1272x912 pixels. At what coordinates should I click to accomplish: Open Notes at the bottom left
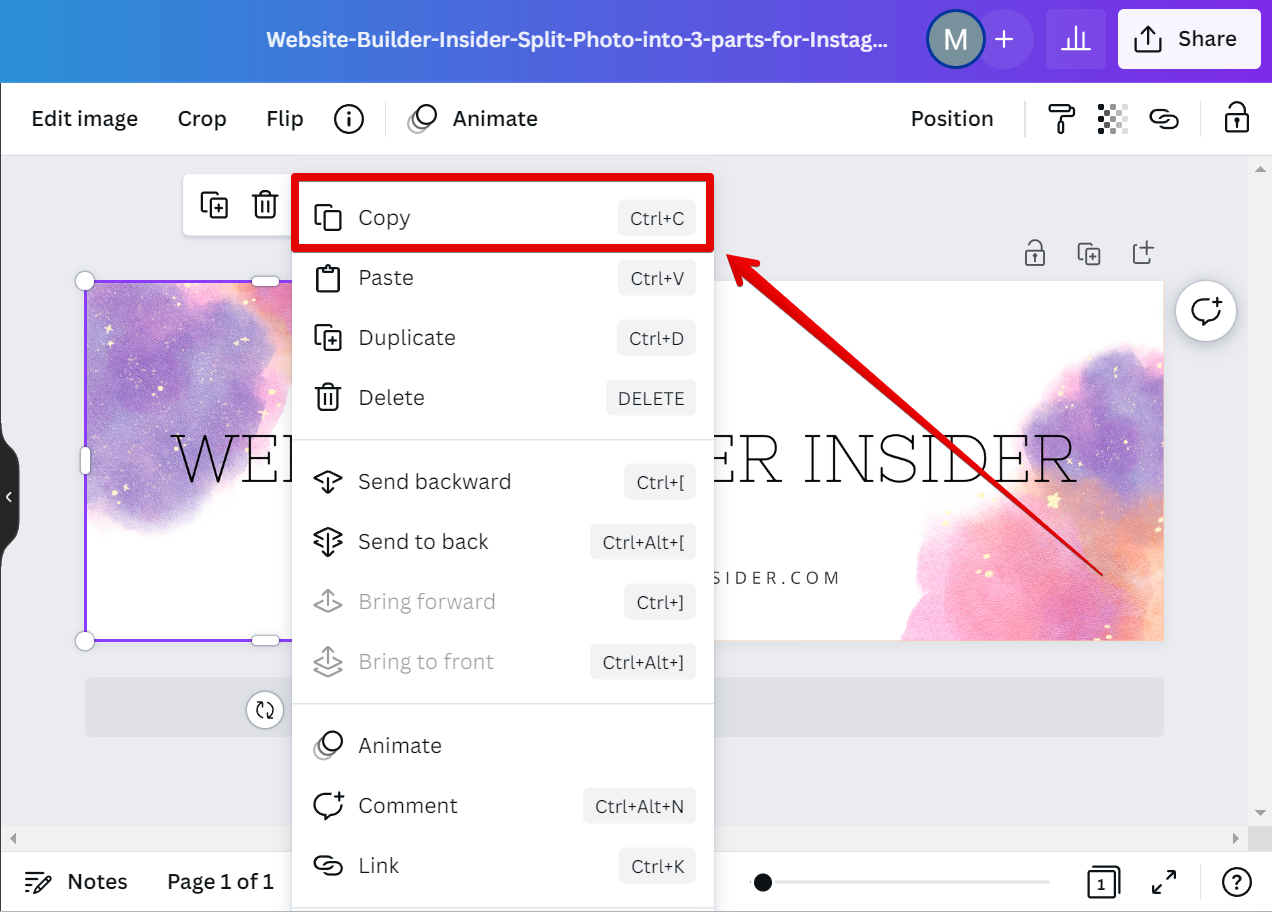tap(76, 881)
